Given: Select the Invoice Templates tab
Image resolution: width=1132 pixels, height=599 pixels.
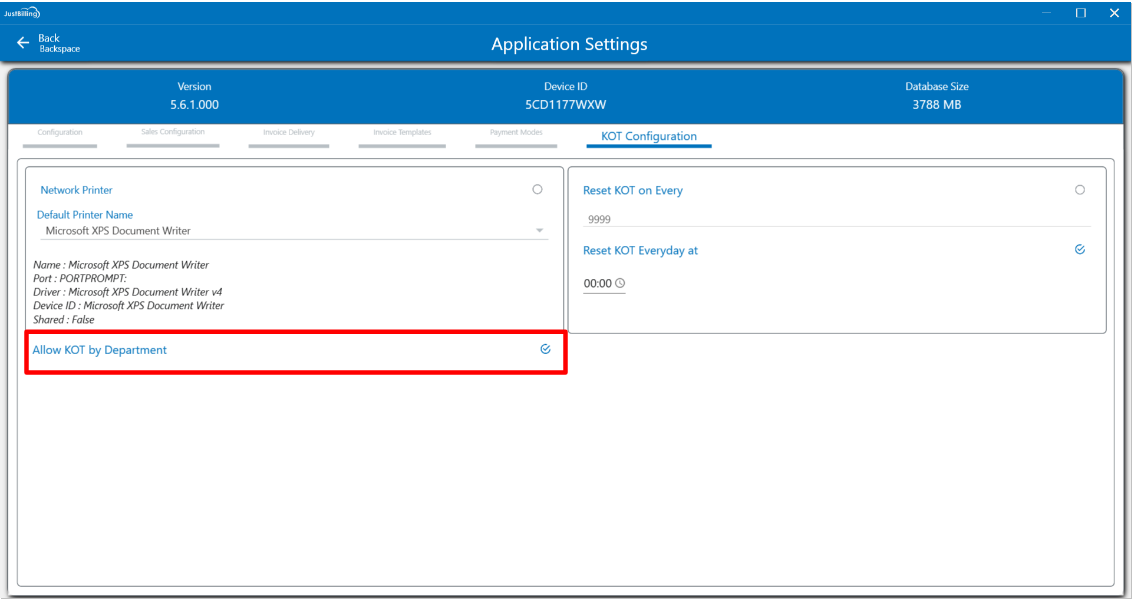Looking at the screenshot, I should pyautogui.click(x=402, y=133).
